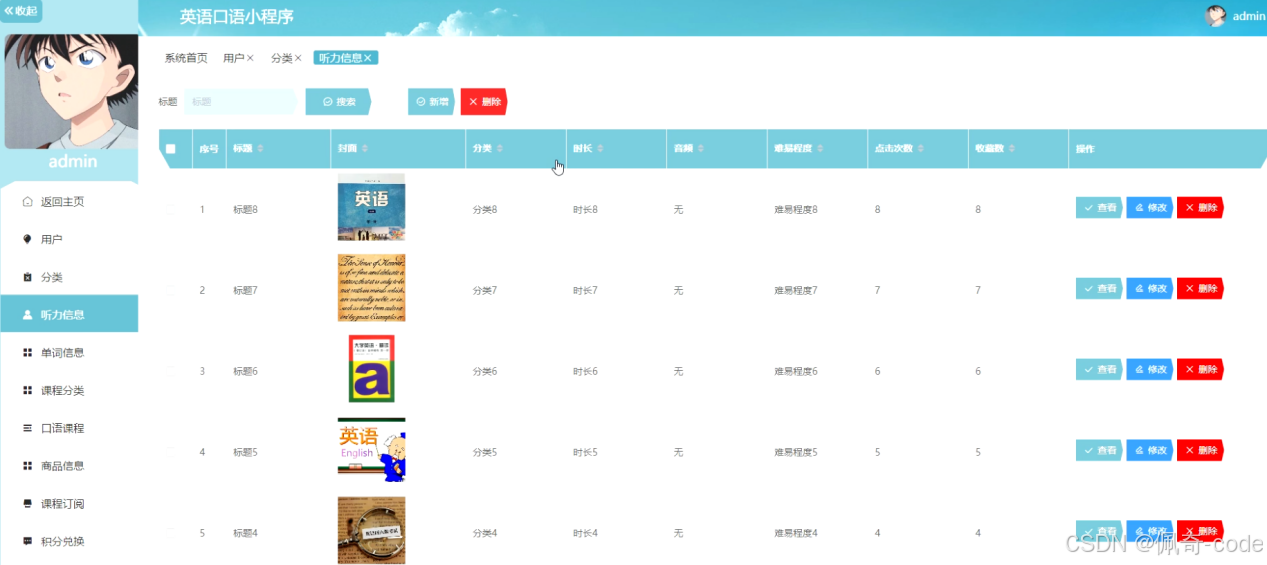This screenshot has height=565, width=1267.
Task: Close the 用户 tab with its X
Action: (250, 58)
